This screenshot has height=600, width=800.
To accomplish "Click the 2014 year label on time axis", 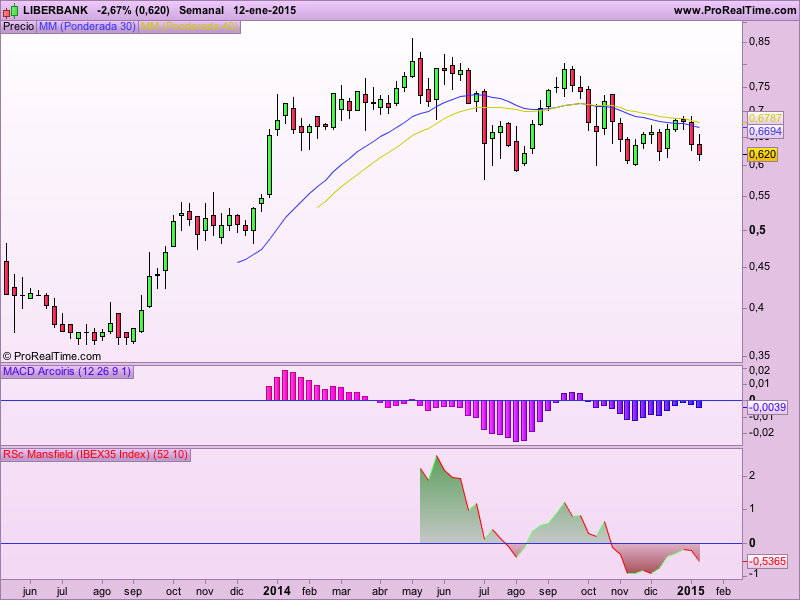I will click(x=277, y=591).
